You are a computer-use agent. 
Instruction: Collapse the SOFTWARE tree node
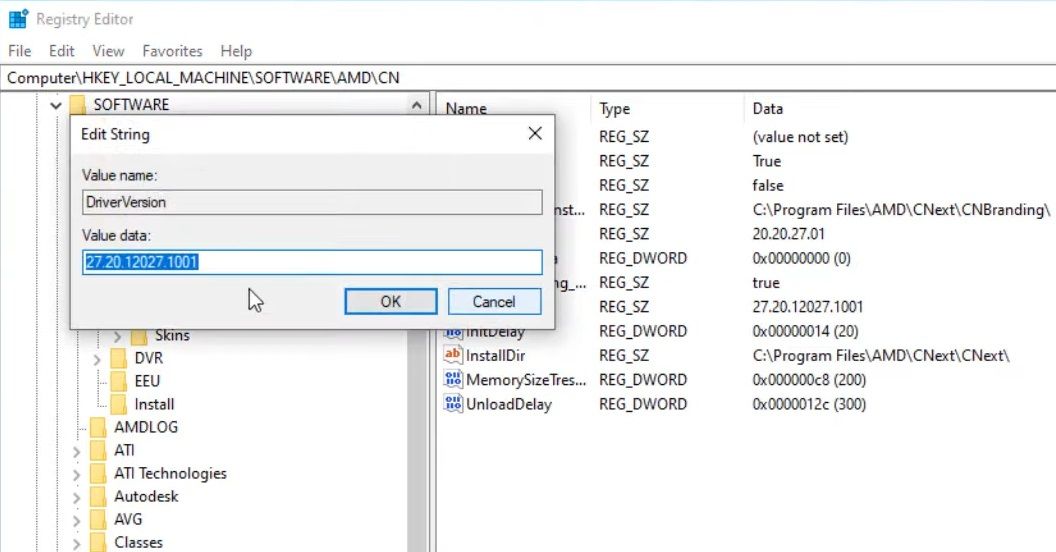[55, 105]
